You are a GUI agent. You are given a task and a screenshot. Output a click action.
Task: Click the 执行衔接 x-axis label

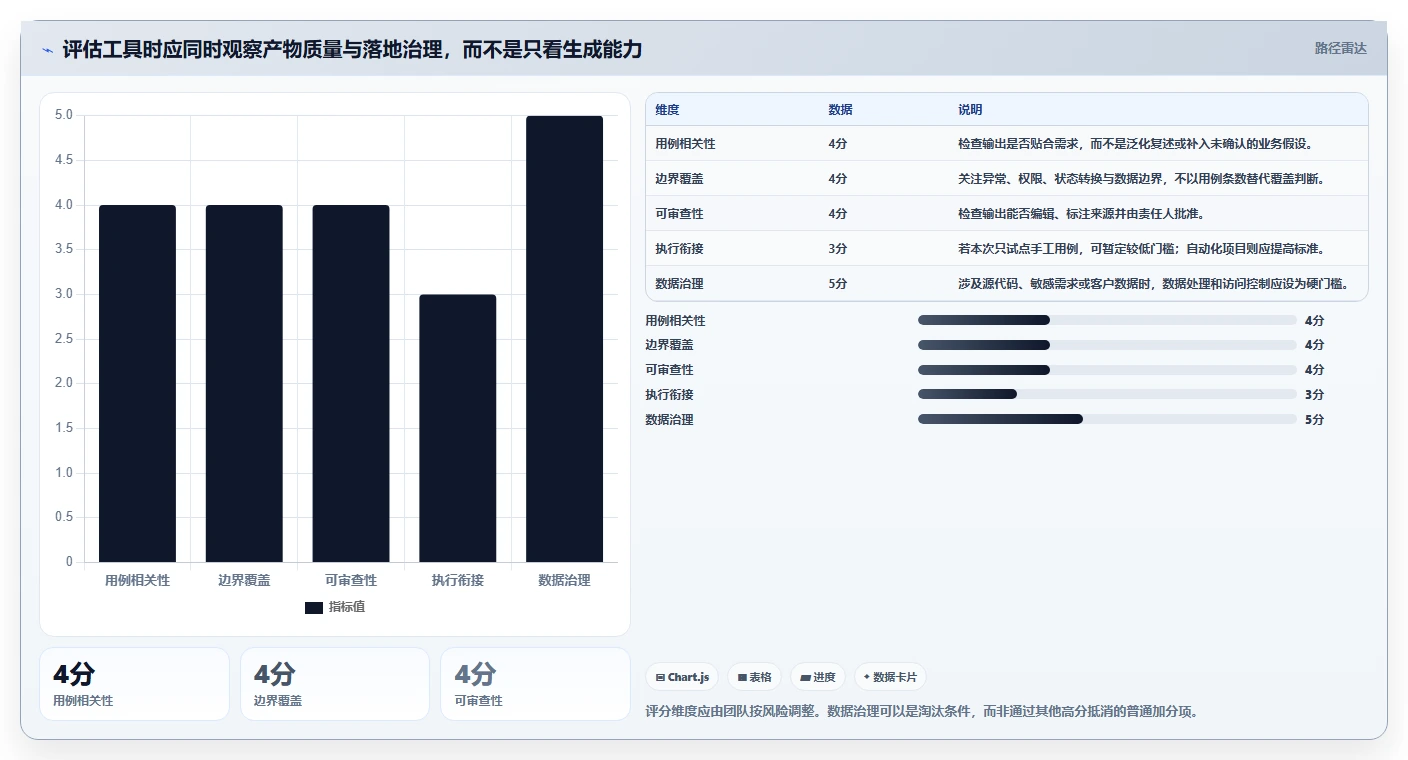pyautogui.click(x=458, y=580)
